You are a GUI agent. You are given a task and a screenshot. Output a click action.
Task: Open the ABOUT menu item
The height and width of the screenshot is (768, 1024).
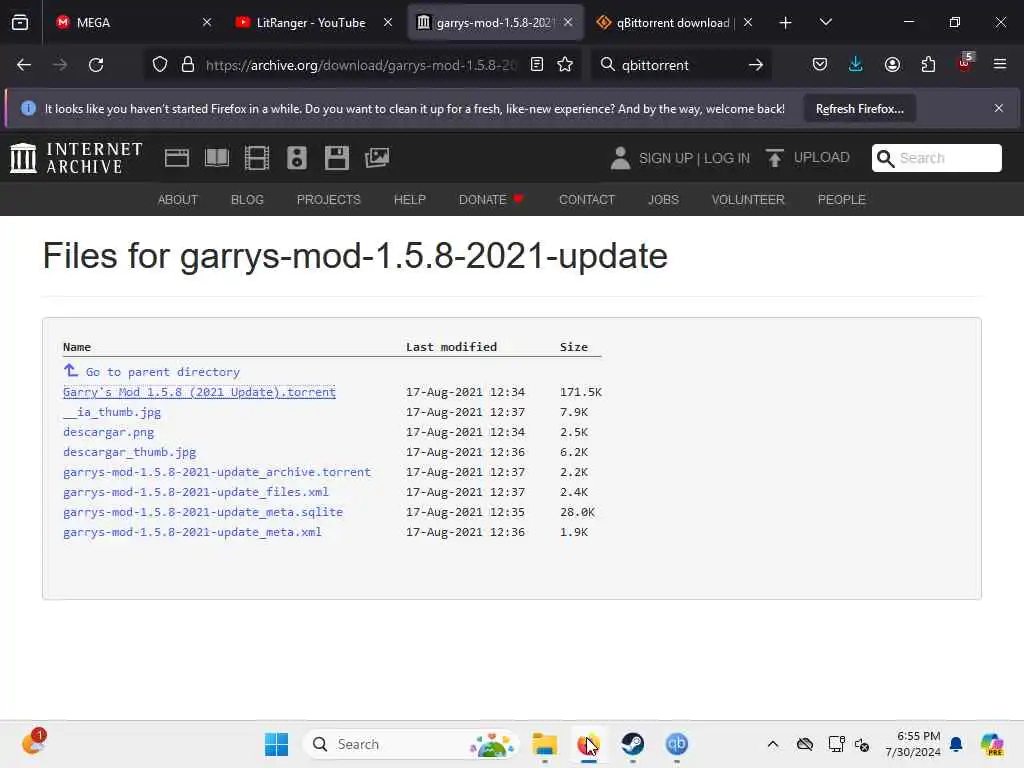[178, 200]
